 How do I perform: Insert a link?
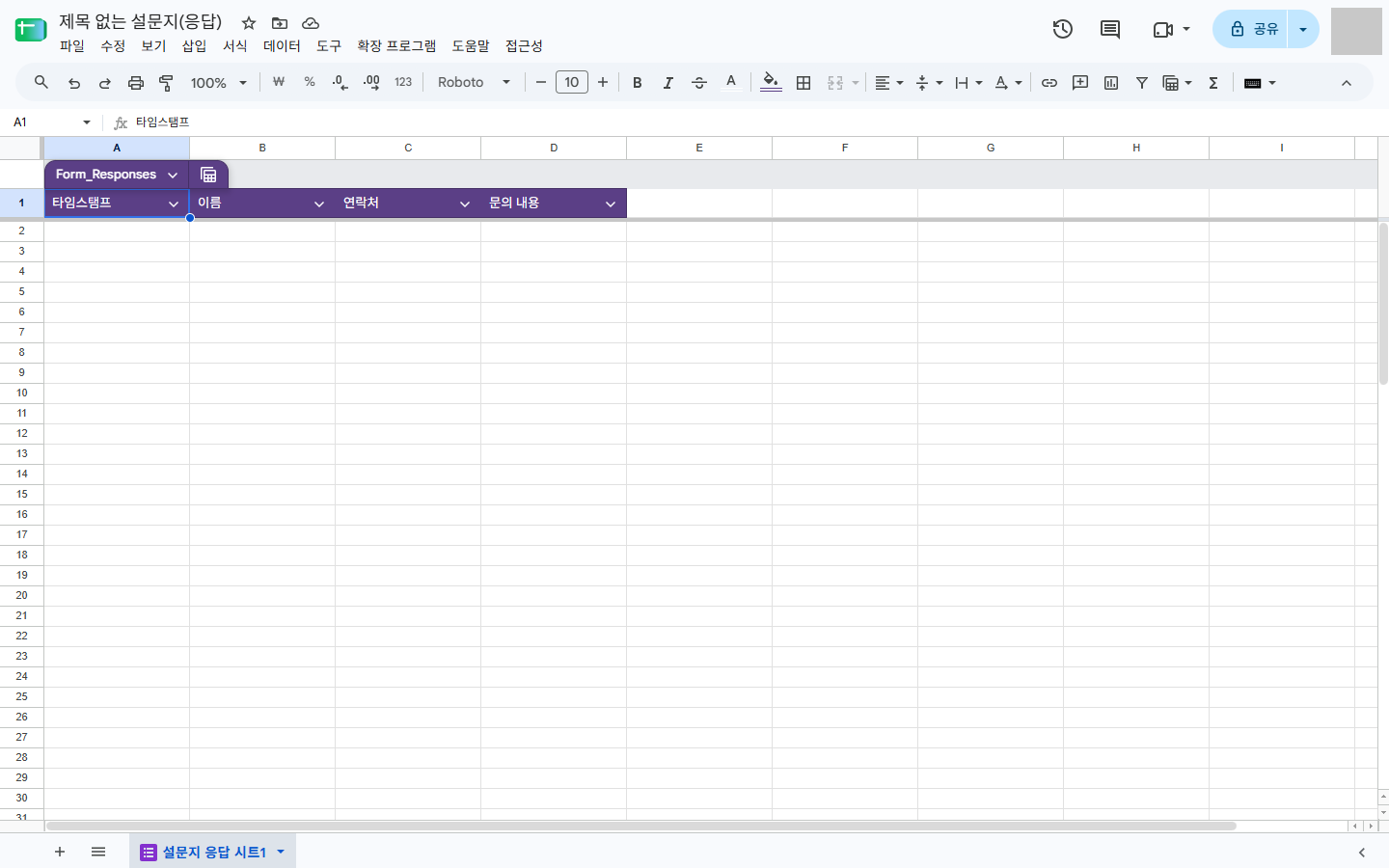coord(1049,83)
